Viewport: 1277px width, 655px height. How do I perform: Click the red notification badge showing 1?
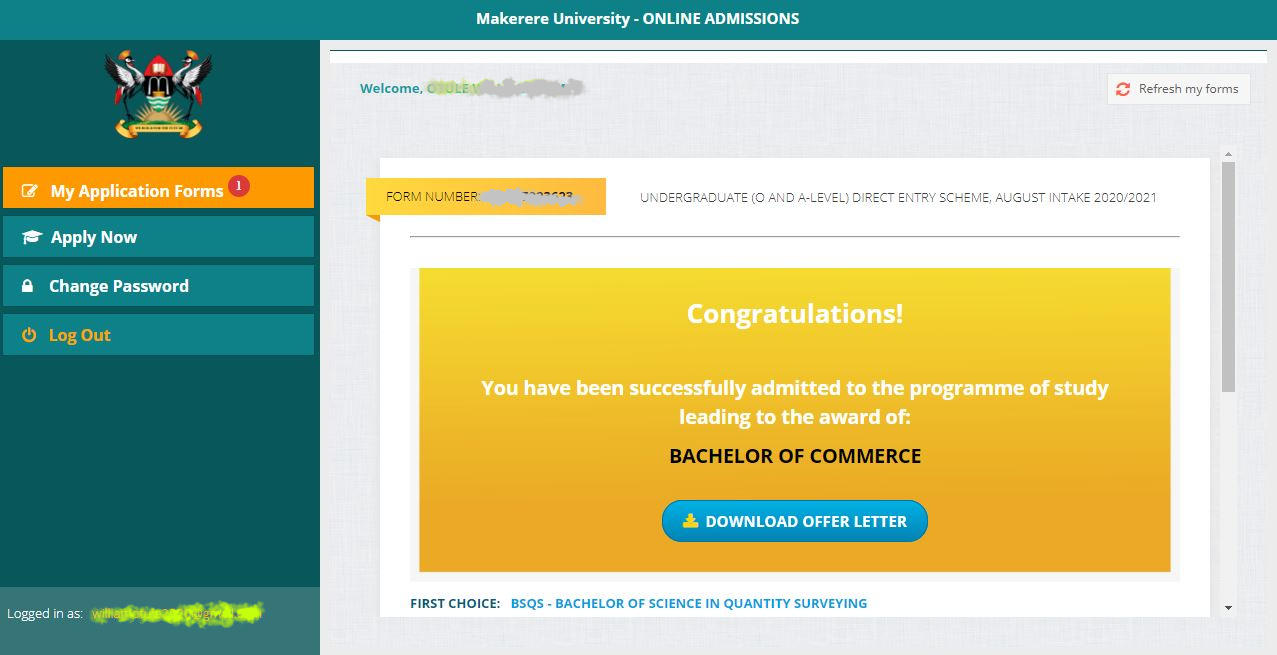tap(238, 185)
